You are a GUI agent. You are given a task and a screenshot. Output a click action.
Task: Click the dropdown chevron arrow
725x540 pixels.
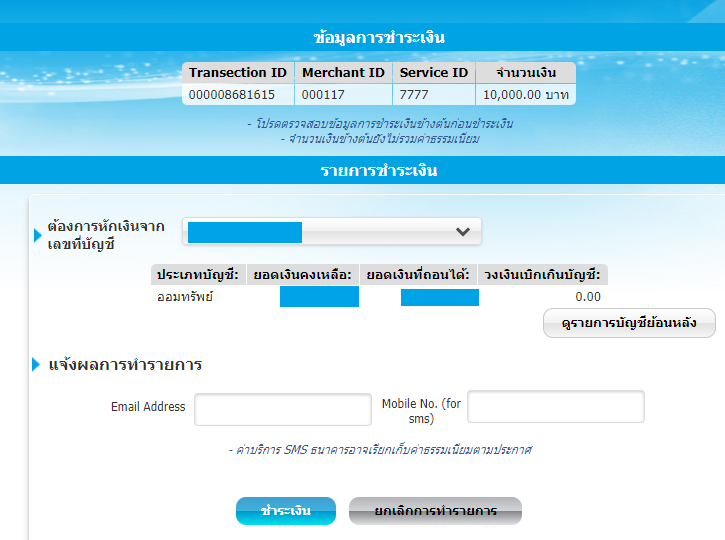pos(463,232)
